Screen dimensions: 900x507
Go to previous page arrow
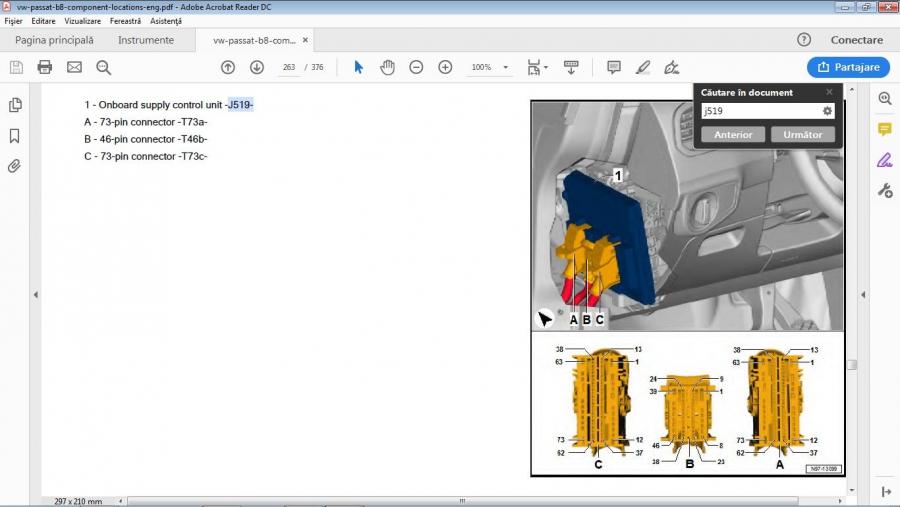pos(228,67)
